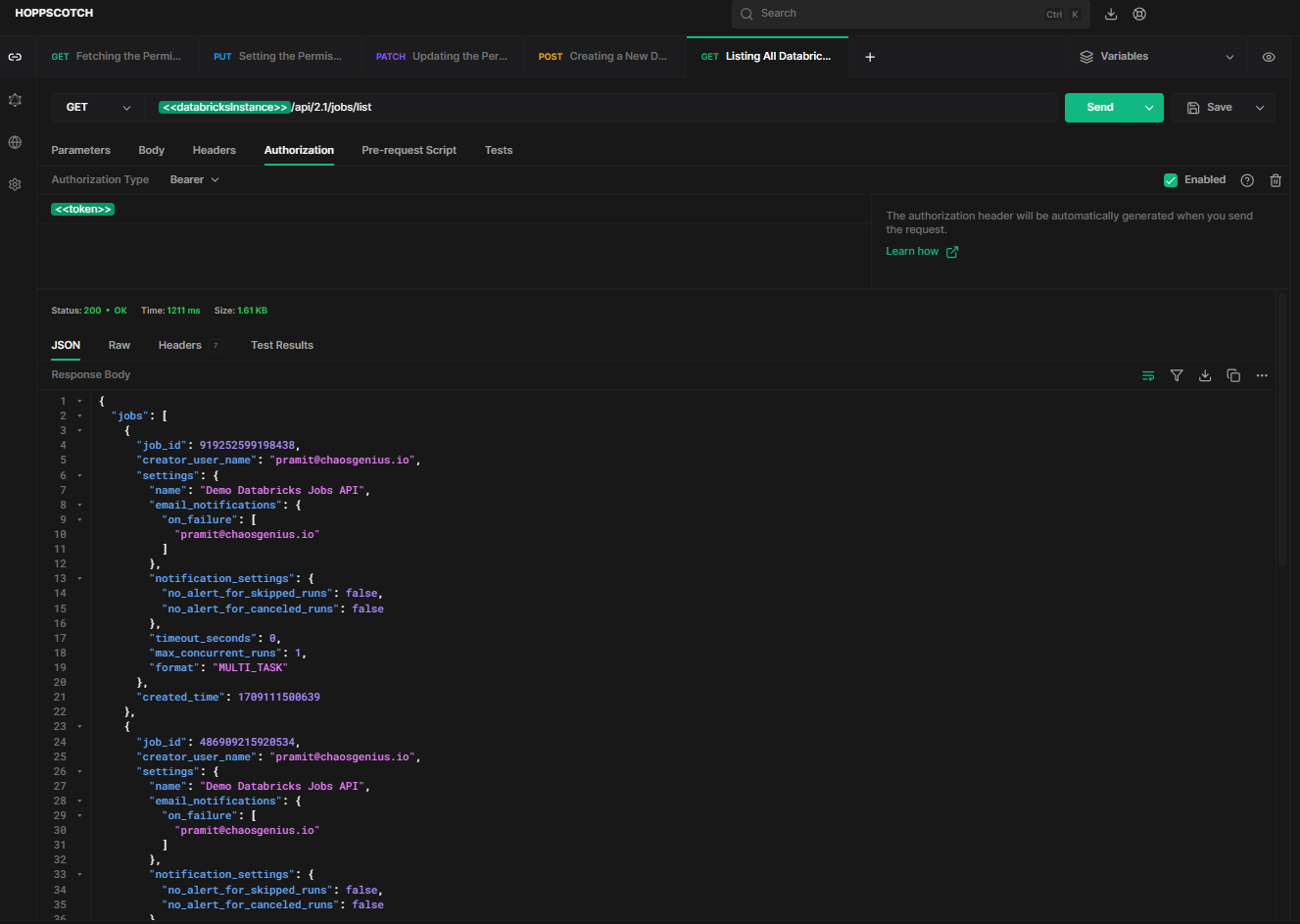The width and height of the screenshot is (1300, 924).
Task: Click the search bar at the top
Action: point(910,14)
